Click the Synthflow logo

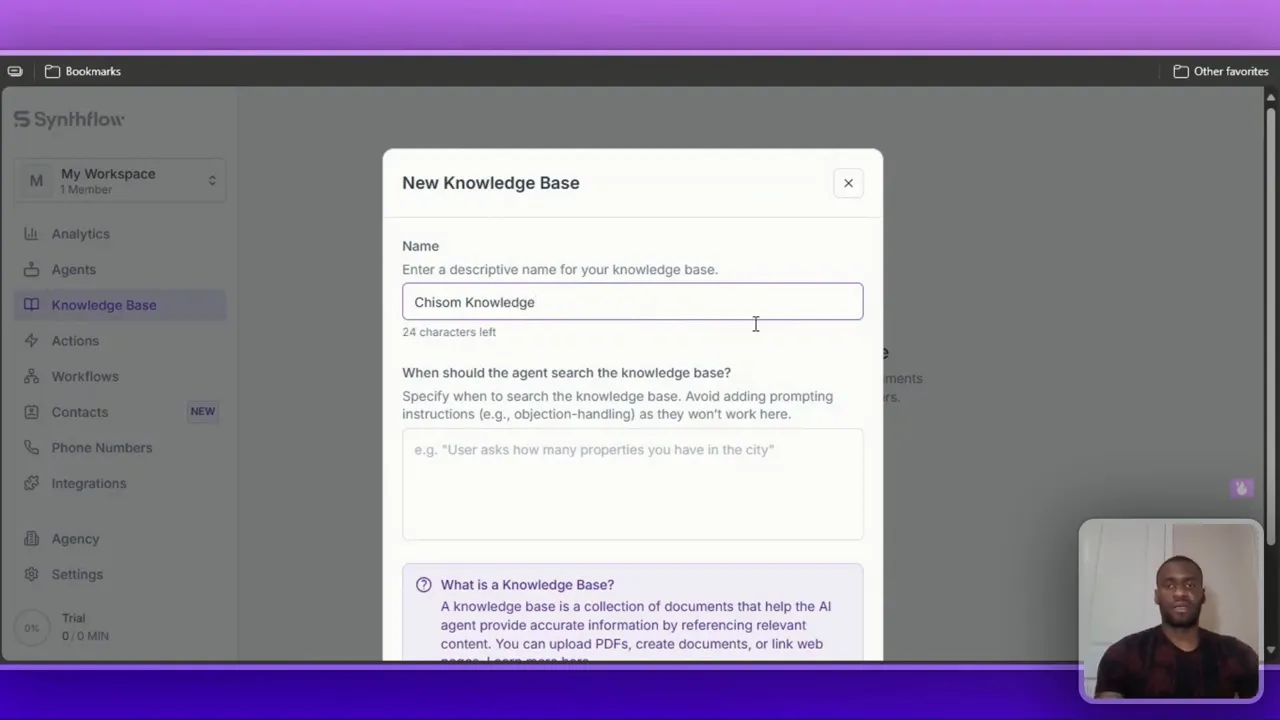(69, 120)
